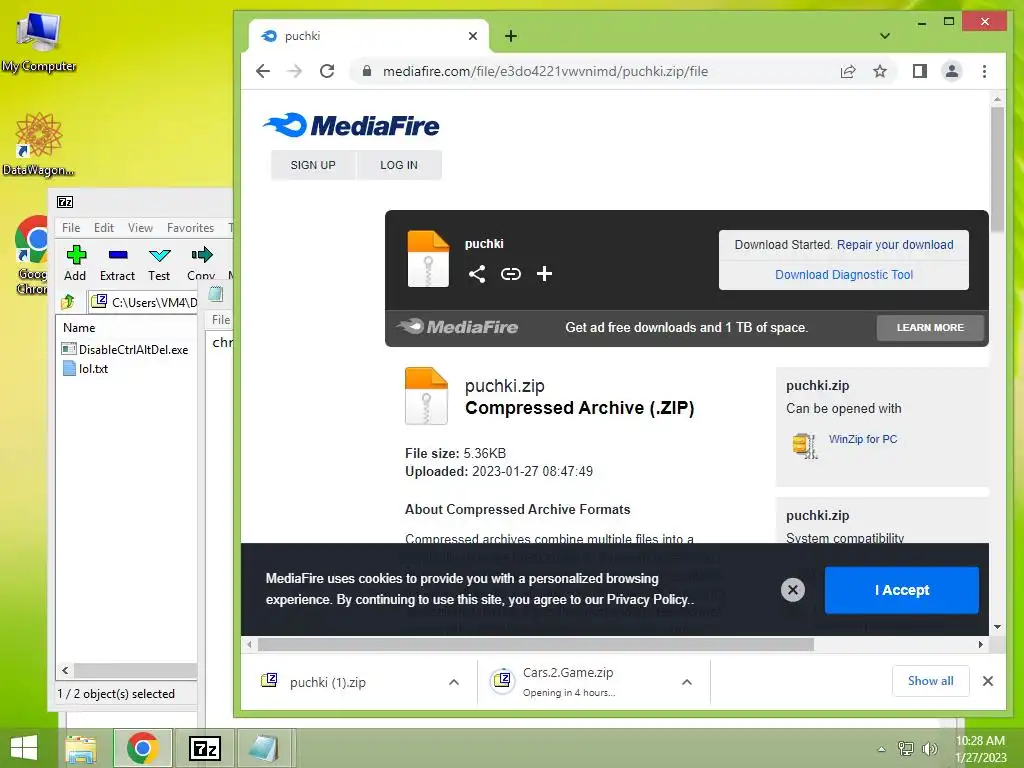
Task: Open DataWagon desktop shortcut
Action: coord(38,144)
